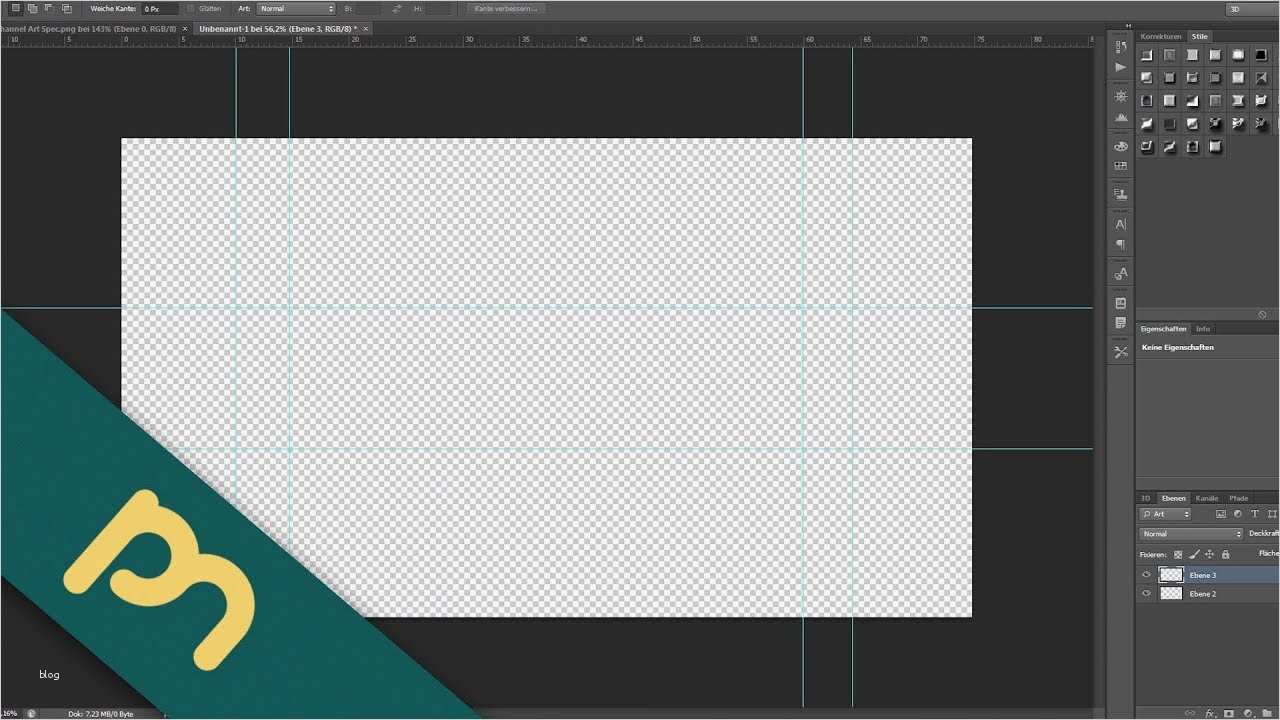Select the new selection mode icon
Image resolution: width=1280 pixels, height=720 pixels.
click(x=15, y=8)
